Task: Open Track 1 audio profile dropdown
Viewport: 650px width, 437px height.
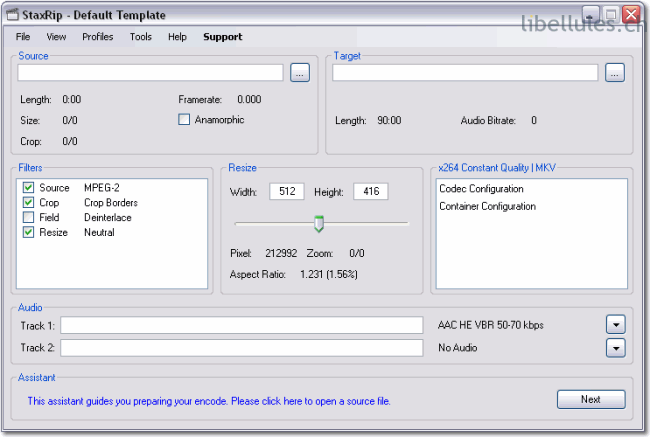Action: pyautogui.click(x=616, y=325)
